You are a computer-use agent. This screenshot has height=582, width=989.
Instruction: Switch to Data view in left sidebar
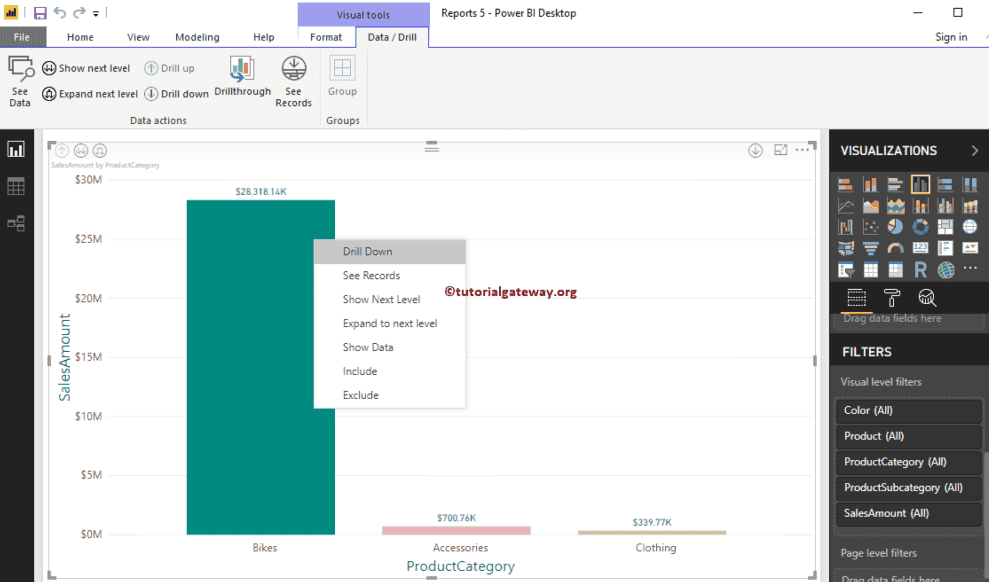pyautogui.click(x=16, y=186)
